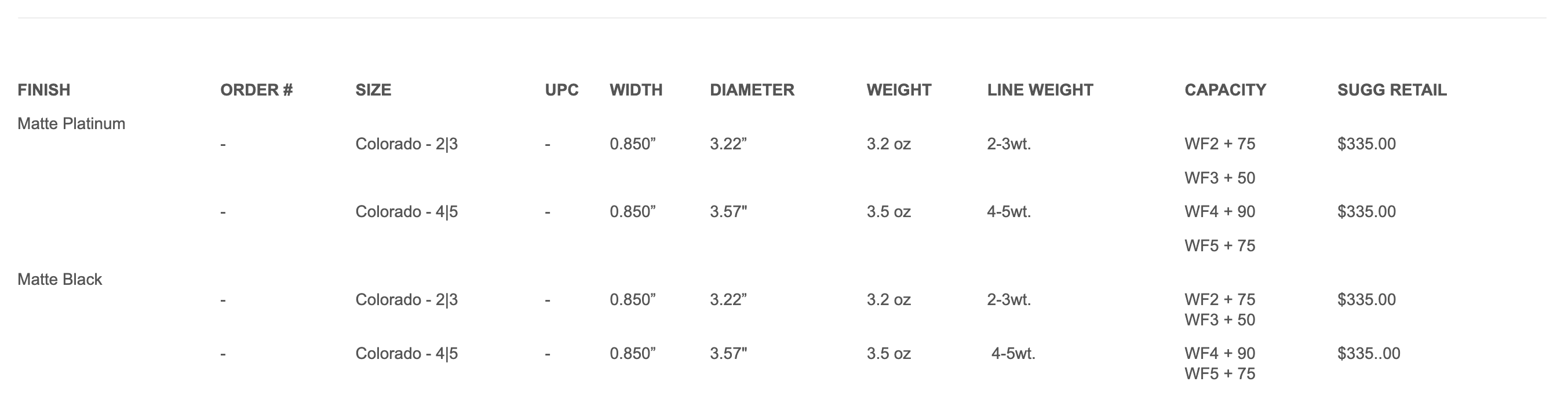This screenshot has width=1568, height=418.
Task: Click the SIZE column header
Action: click(373, 90)
